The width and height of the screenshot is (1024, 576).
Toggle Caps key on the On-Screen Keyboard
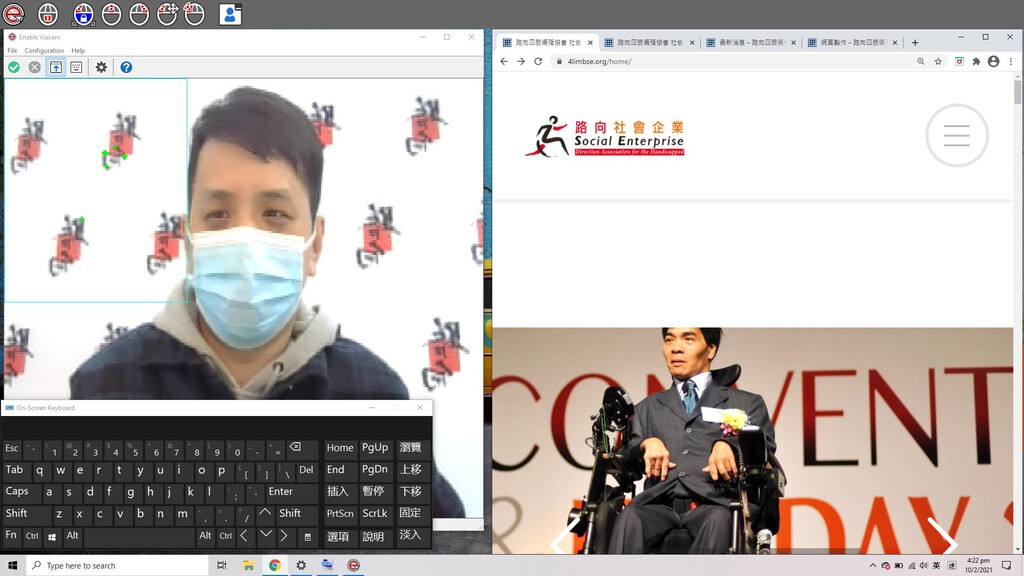click(17, 492)
